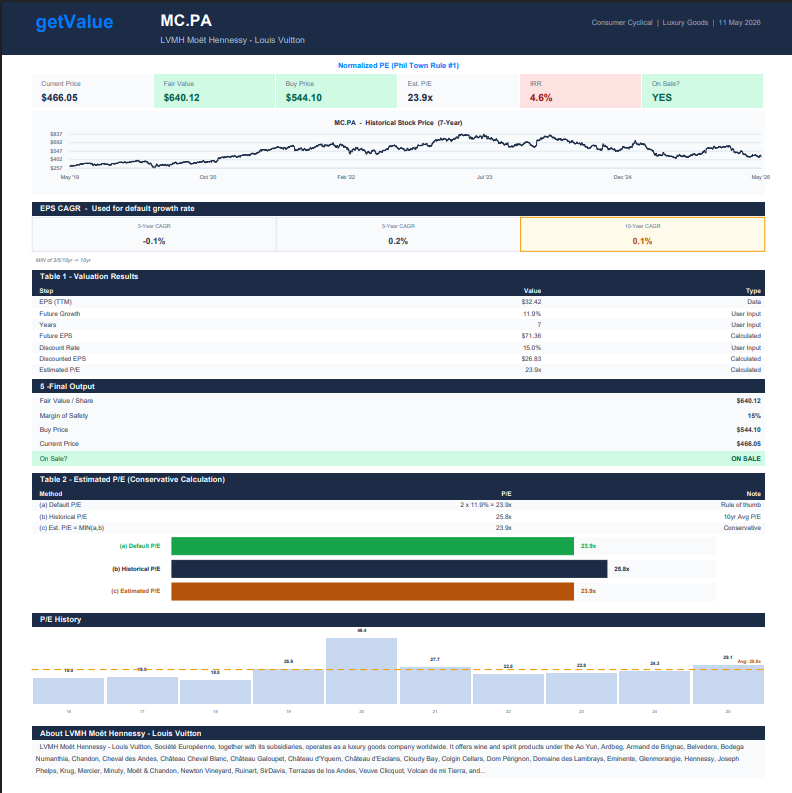Click the About LVMH Moët Hennessy section header
792x793 pixels.
398,733
